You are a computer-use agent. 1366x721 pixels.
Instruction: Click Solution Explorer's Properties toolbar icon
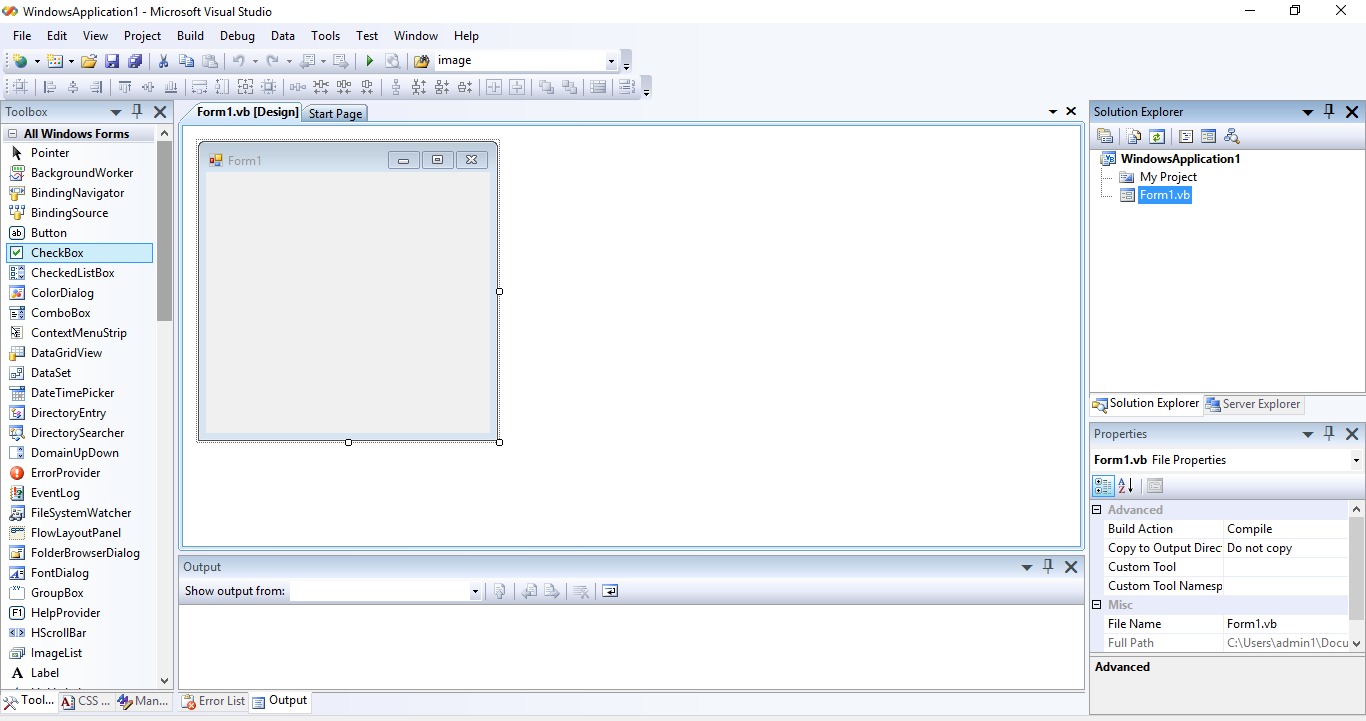[x=1105, y=137]
